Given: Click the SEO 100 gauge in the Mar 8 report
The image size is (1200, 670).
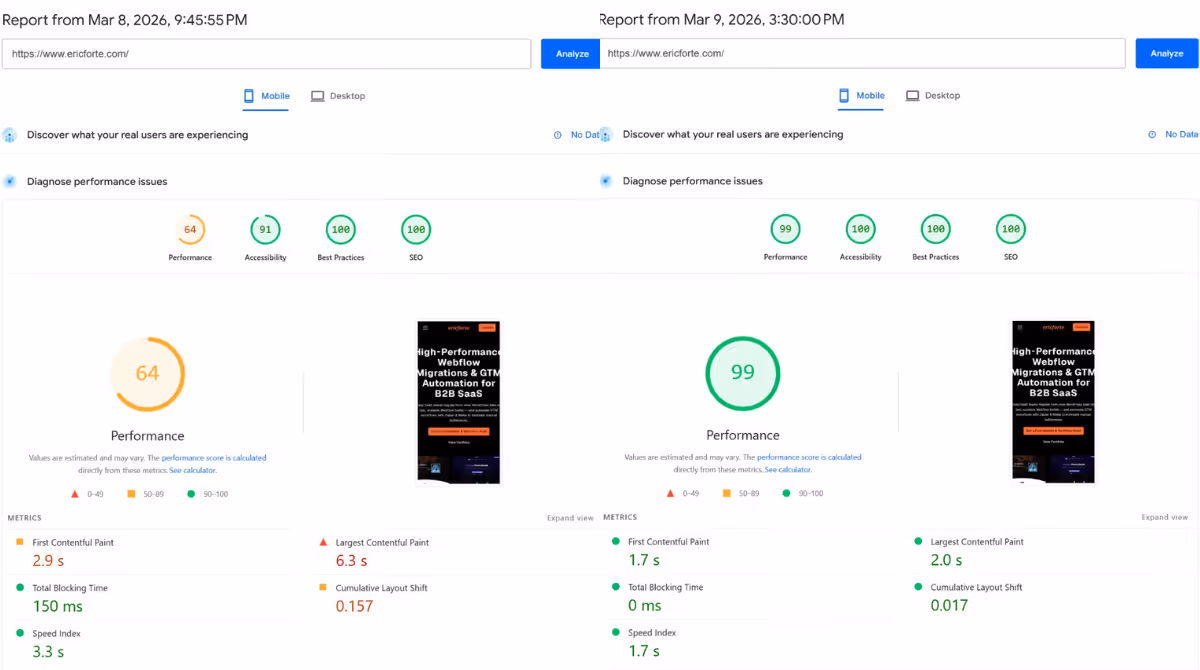Looking at the screenshot, I should point(416,230).
